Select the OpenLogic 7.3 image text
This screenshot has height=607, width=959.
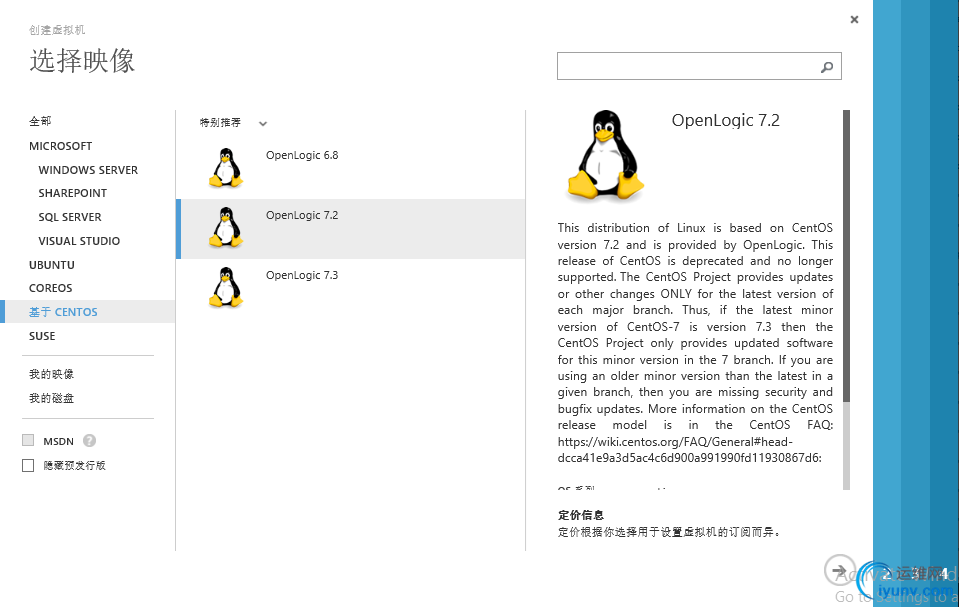(302, 275)
